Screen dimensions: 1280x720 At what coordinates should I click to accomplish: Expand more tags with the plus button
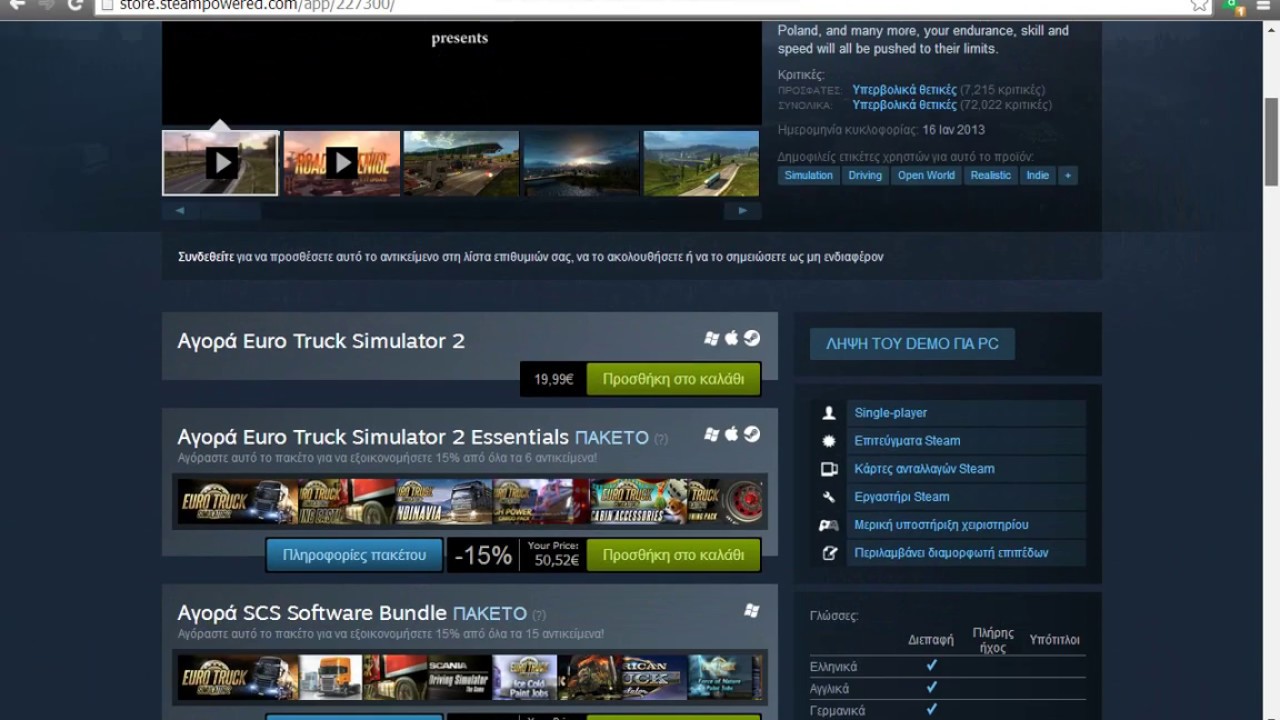pyautogui.click(x=1068, y=175)
